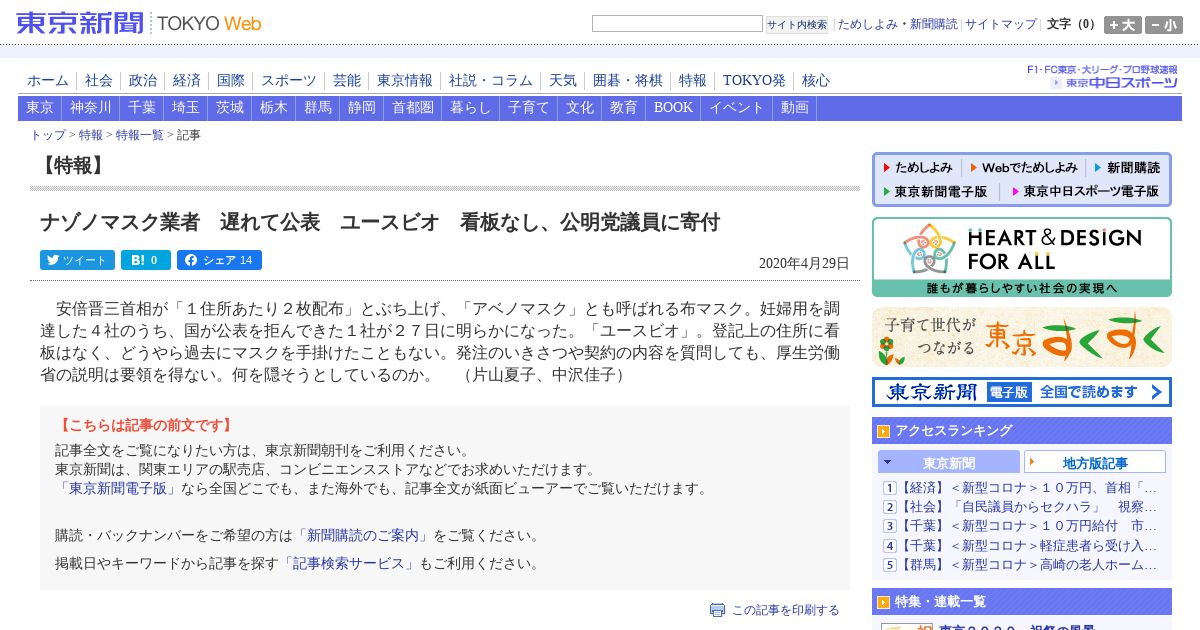Click 東京中日スポーツ電子版 link
This screenshot has width=1200, height=630.
pos(1085,191)
